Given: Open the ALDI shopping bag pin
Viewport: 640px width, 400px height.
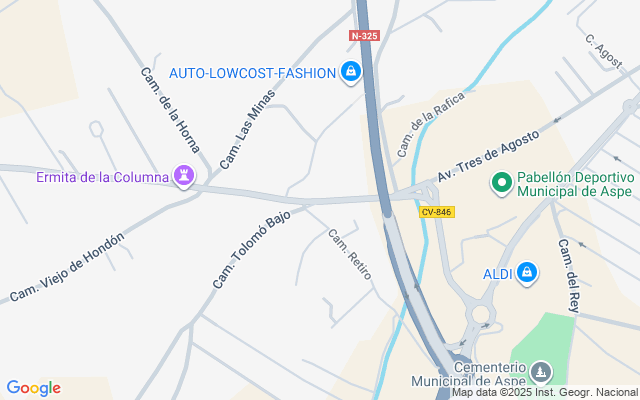Looking at the screenshot, I should click(x=527, y=273).
